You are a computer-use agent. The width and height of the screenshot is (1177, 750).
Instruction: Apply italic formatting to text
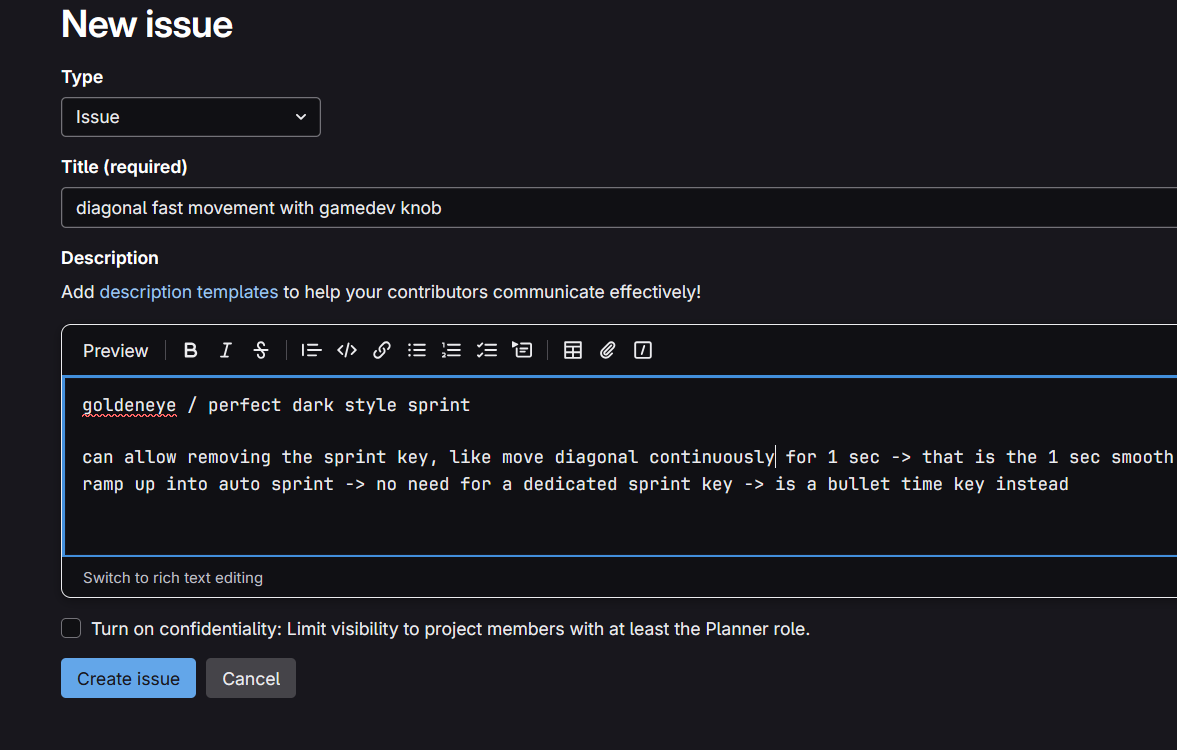(226, 350)
